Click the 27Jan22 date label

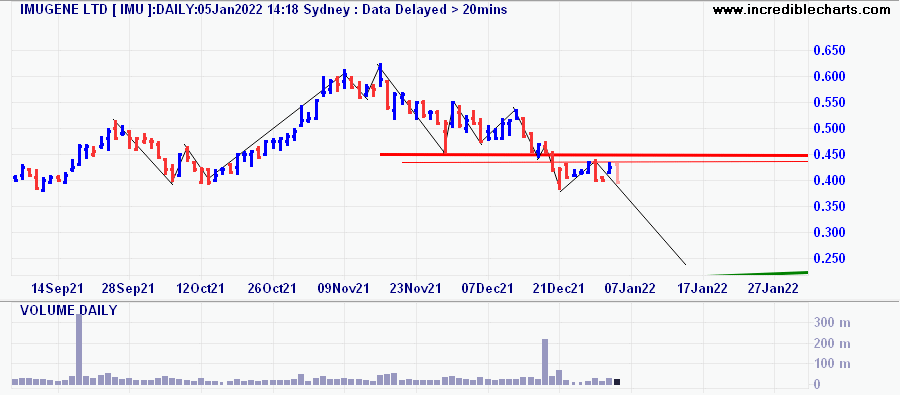point(774,288)
